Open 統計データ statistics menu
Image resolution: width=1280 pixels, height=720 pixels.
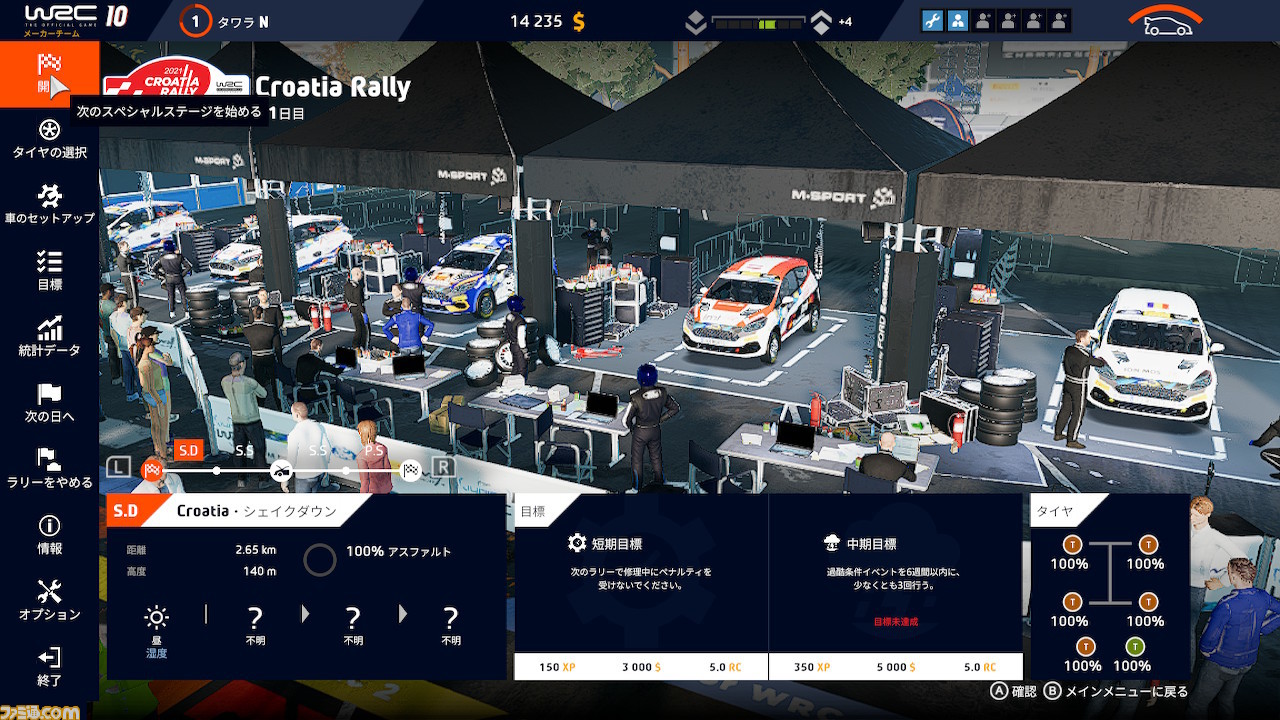coord(49,337)
